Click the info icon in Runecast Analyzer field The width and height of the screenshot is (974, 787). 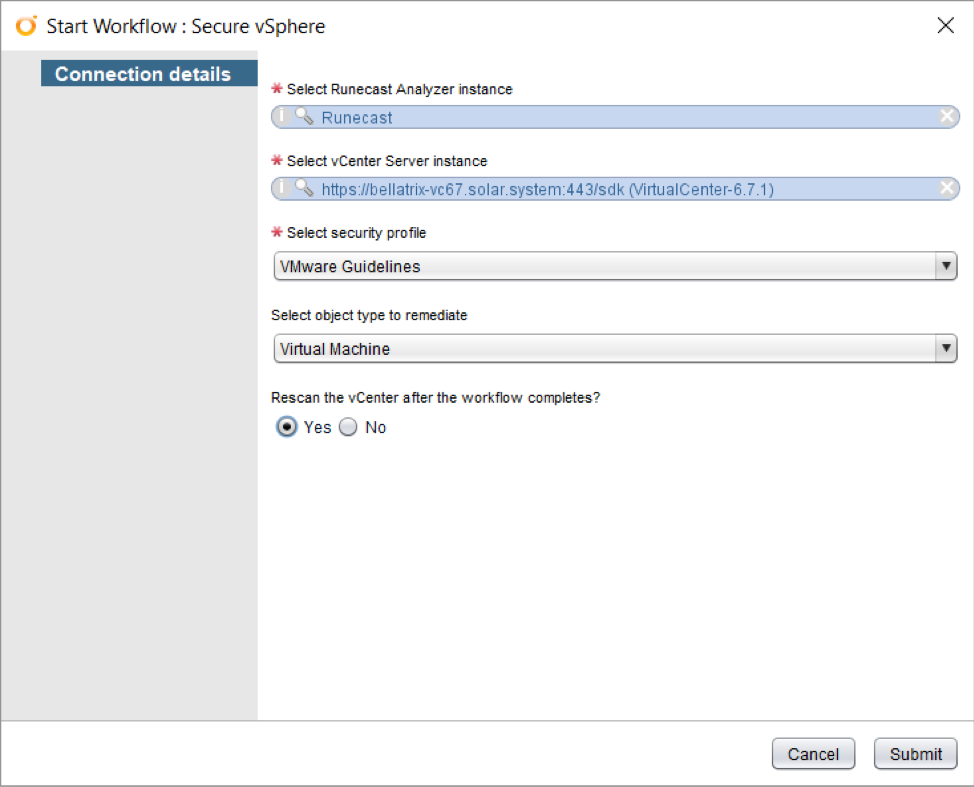[x=282, y=116]
